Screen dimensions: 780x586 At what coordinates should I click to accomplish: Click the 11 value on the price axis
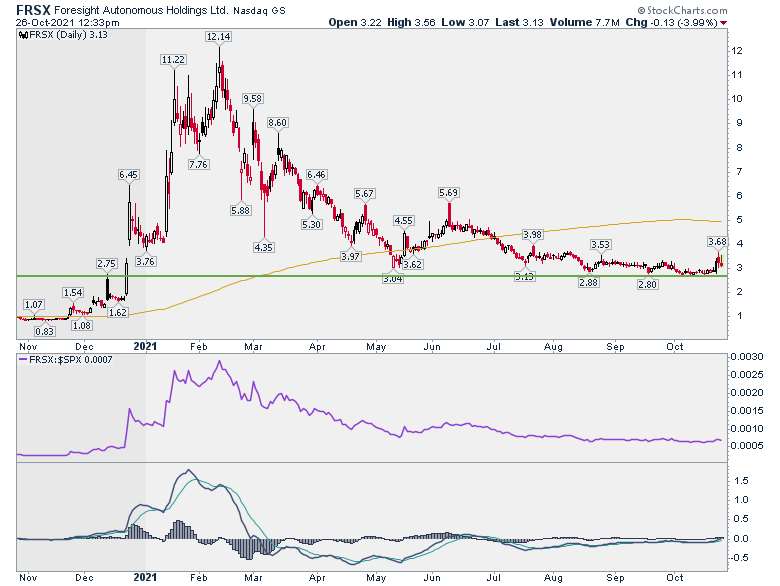(737, 75)
